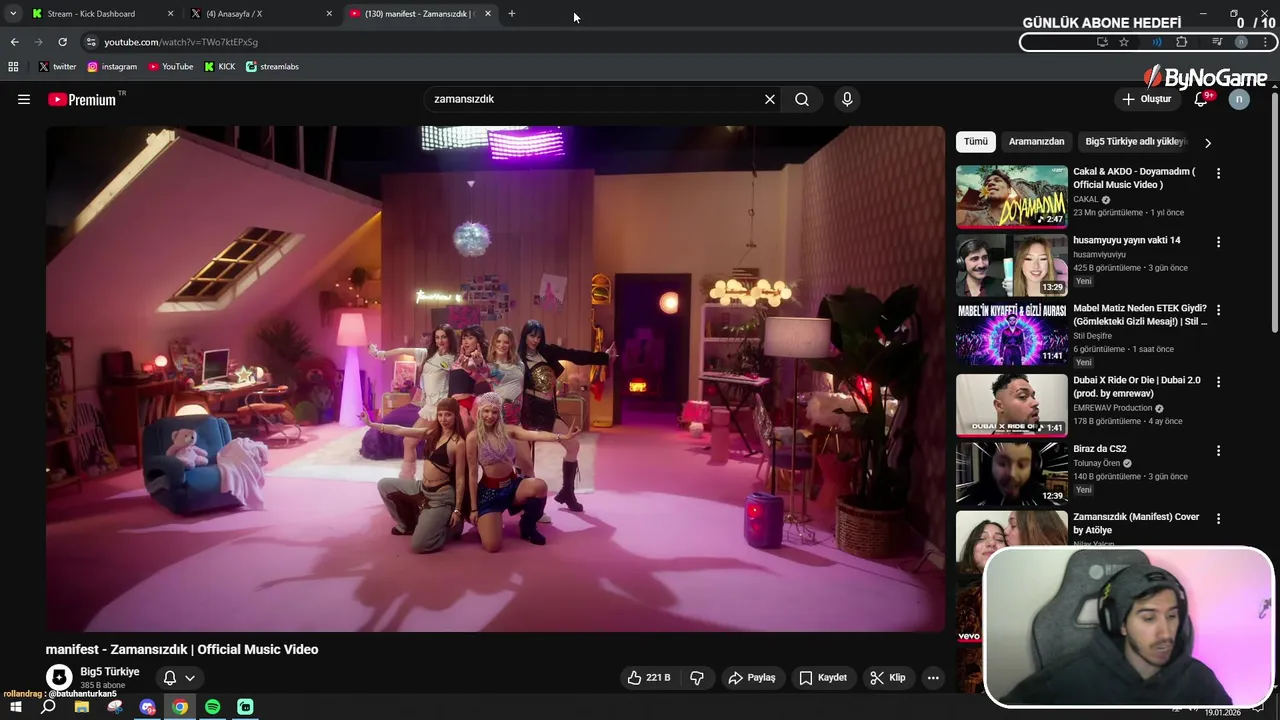The height and width of the screenshot is (720, 1280).
Task: Select the Tümü filter chip
Action: tap(976, 141)
